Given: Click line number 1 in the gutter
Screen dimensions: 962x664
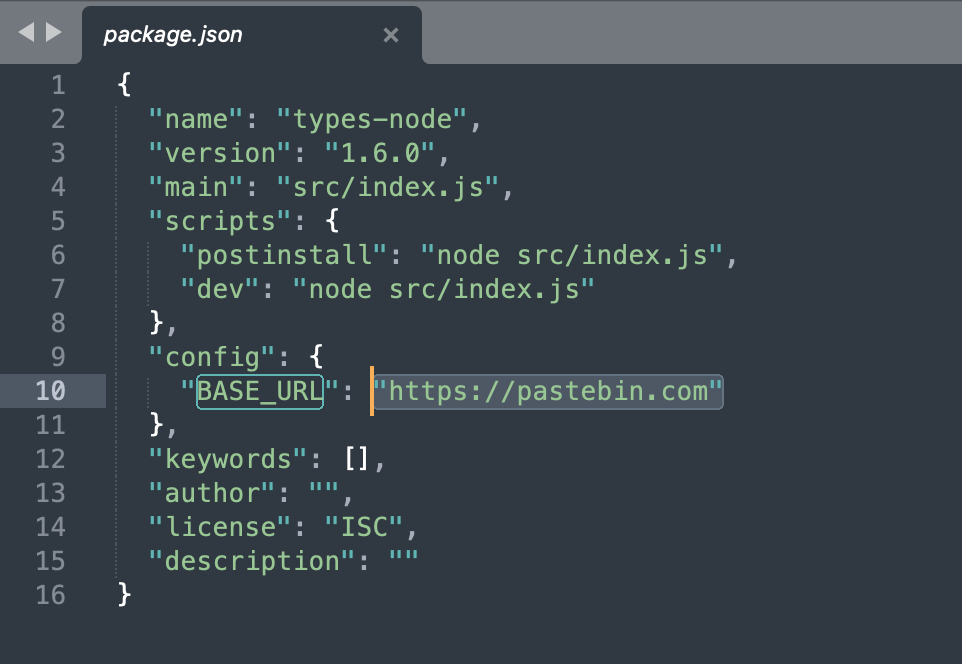Looking at the screenshot, I should pyautogui.click(x=58, y=84).
